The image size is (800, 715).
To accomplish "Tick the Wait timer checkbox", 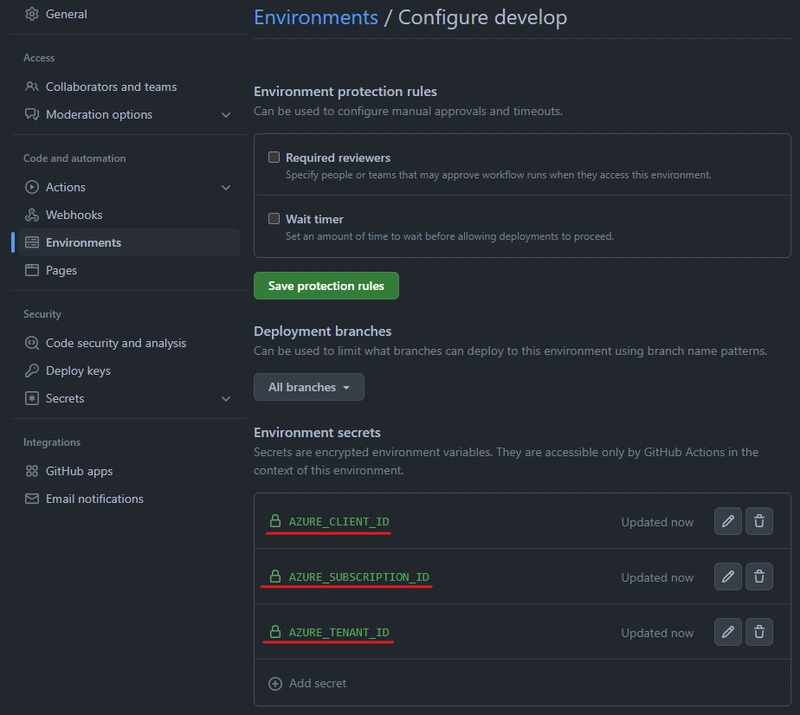I will click(274, 218).
